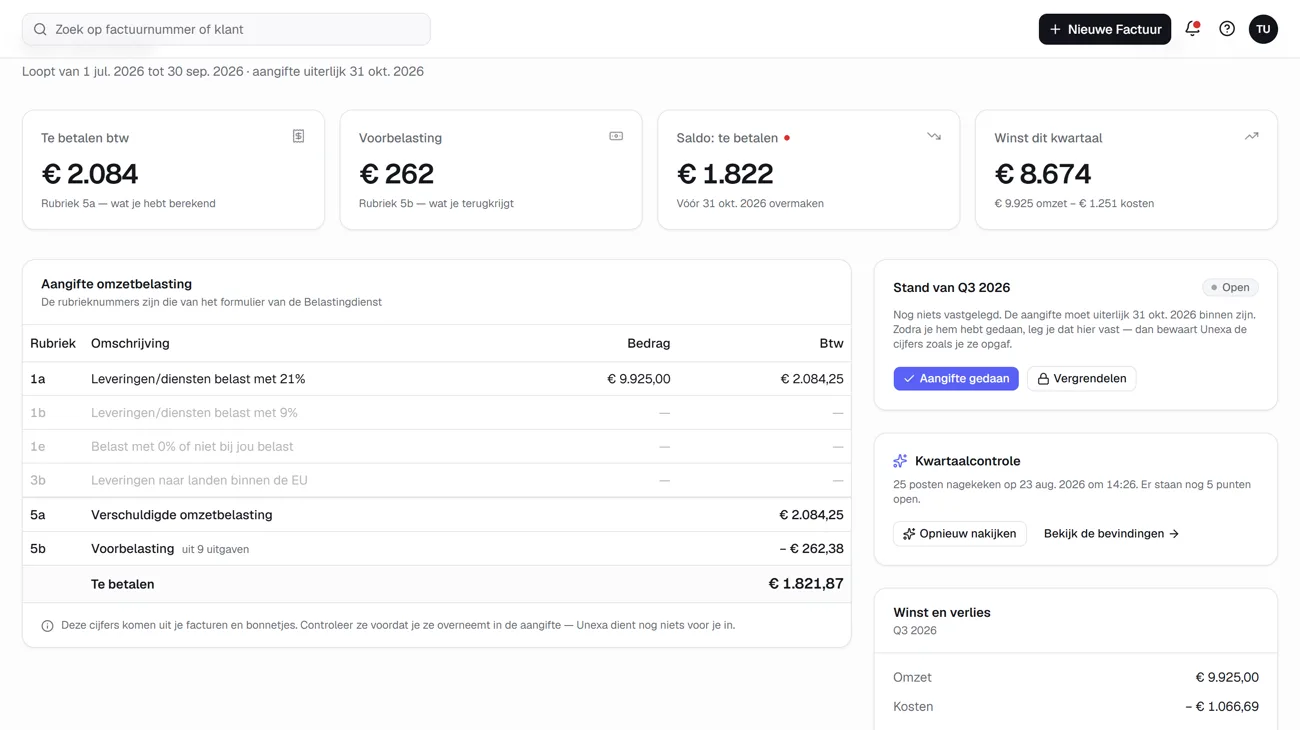Click the Omschrijving column header
The image size is (1300, 730).
[130, 343]
